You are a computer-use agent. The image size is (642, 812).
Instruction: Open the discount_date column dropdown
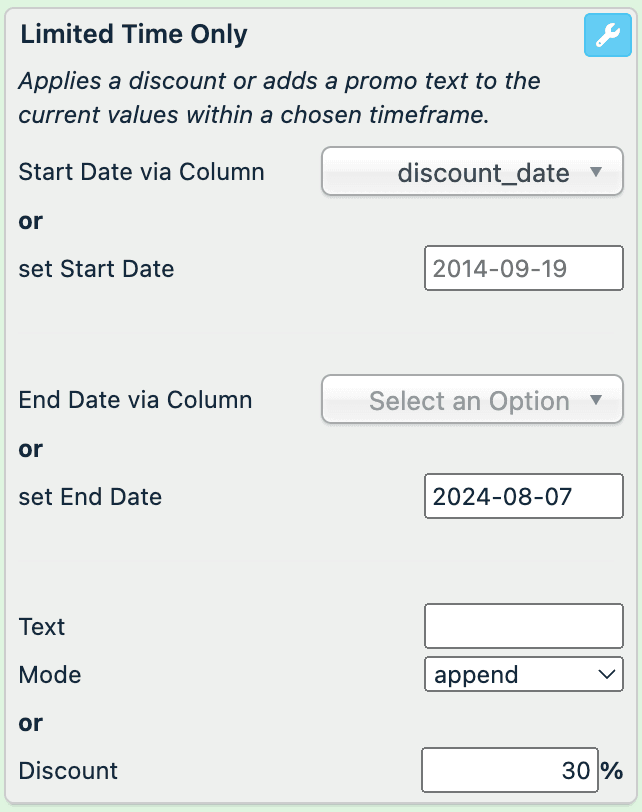point(472,172)
